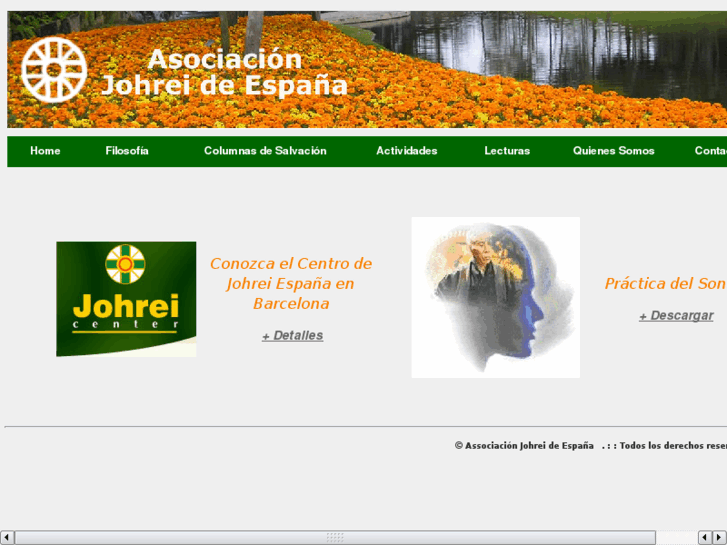Click the horizontal scrollbar thumb

[x=335, y=537]
